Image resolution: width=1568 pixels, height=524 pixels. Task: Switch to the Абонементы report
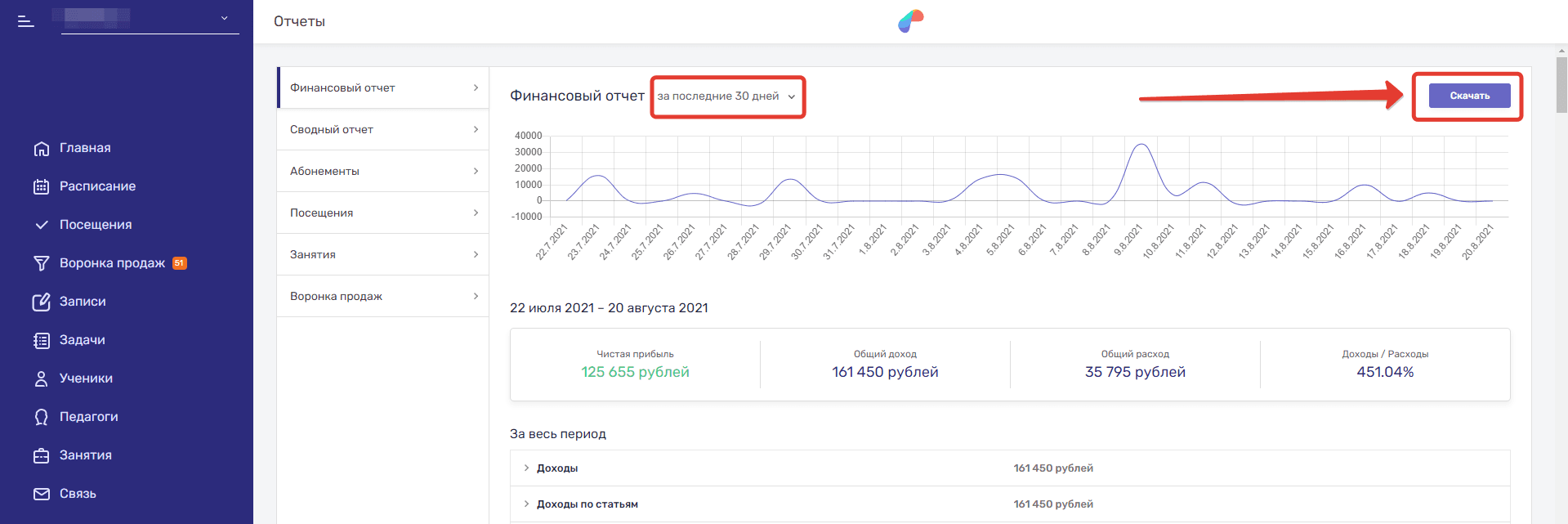(382, 171)
